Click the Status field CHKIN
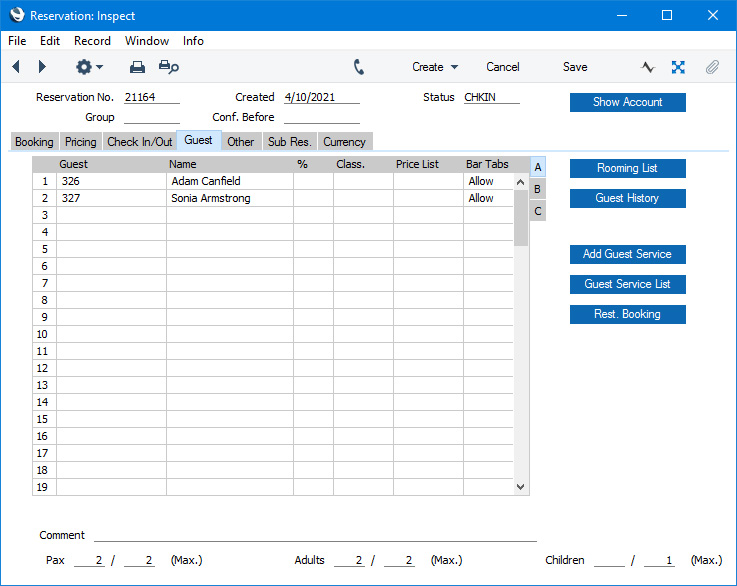737x586 pixels. 492,97
